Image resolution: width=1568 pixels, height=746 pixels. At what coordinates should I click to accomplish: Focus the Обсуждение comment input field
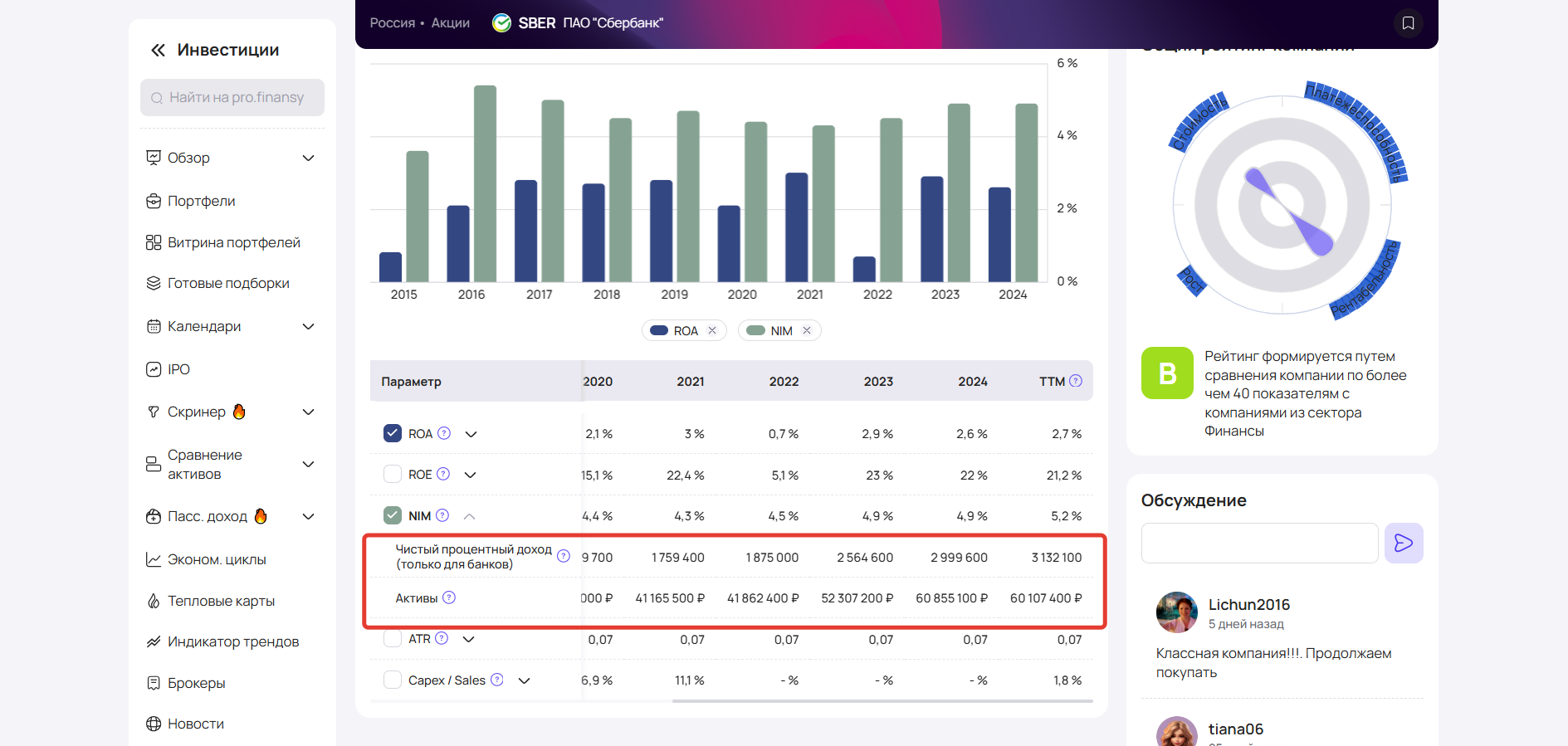pyautogui.click(x=1259, y=543)
